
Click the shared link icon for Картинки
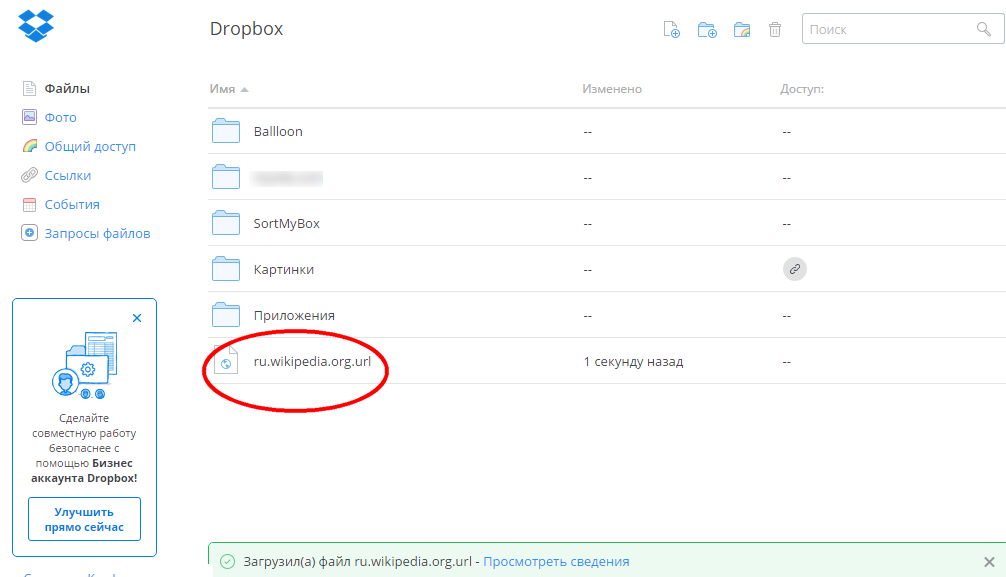click(794, 269)
